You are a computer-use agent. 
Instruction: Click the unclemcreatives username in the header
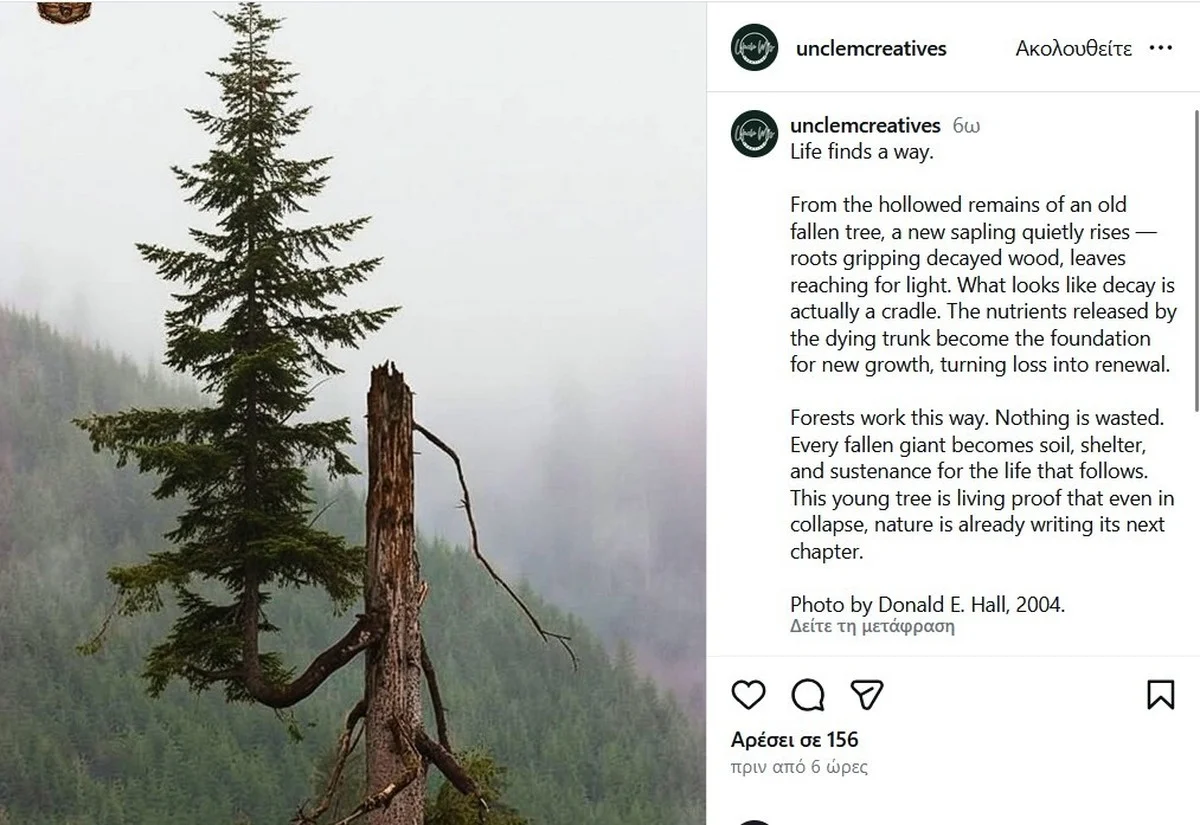[870, 48]
